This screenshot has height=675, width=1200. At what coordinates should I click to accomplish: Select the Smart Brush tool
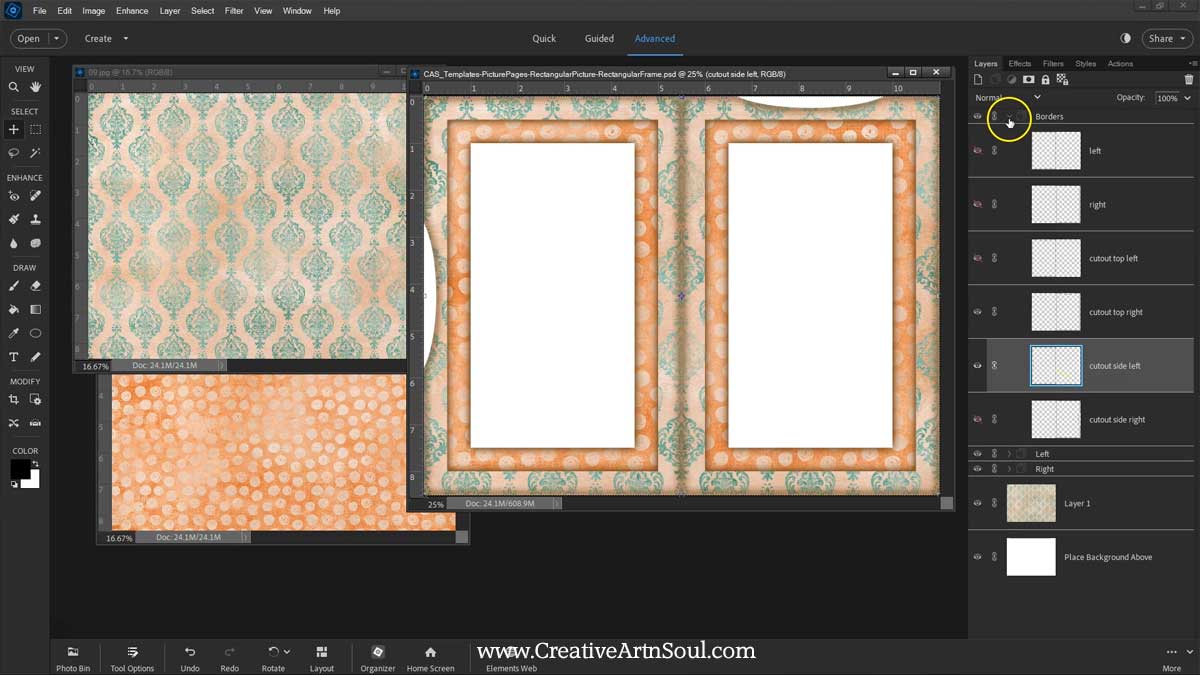14,219
